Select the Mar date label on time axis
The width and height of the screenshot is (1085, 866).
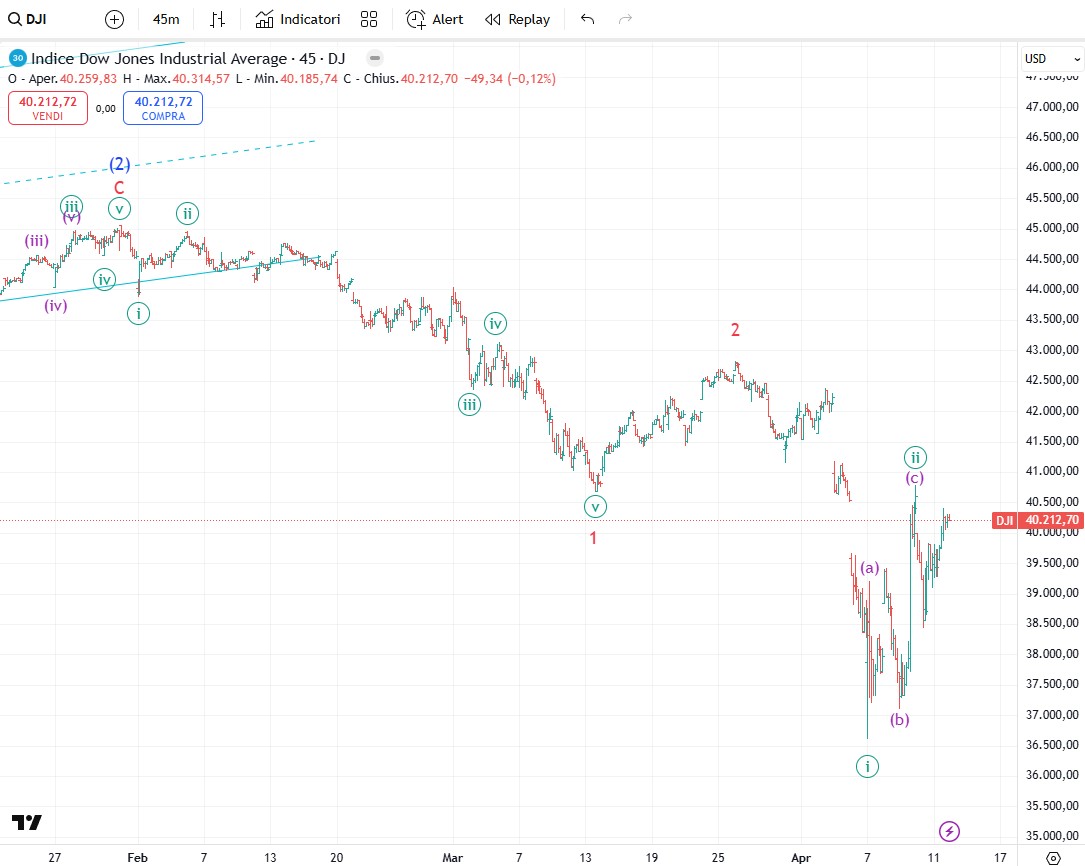pos(453,858)
